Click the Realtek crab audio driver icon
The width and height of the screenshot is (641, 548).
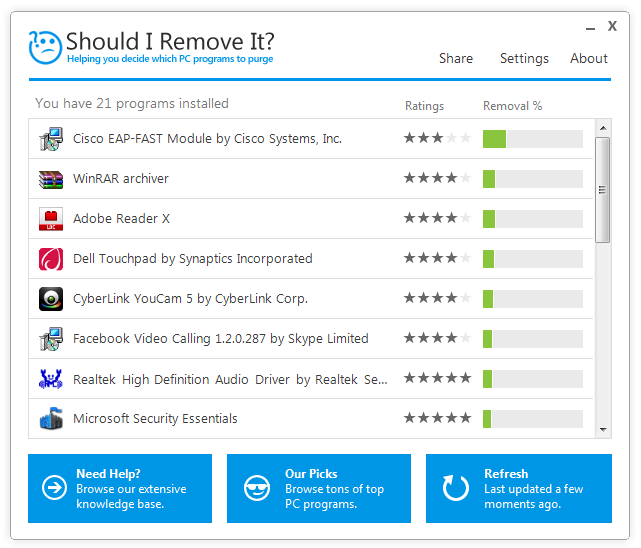click(51, 379)
